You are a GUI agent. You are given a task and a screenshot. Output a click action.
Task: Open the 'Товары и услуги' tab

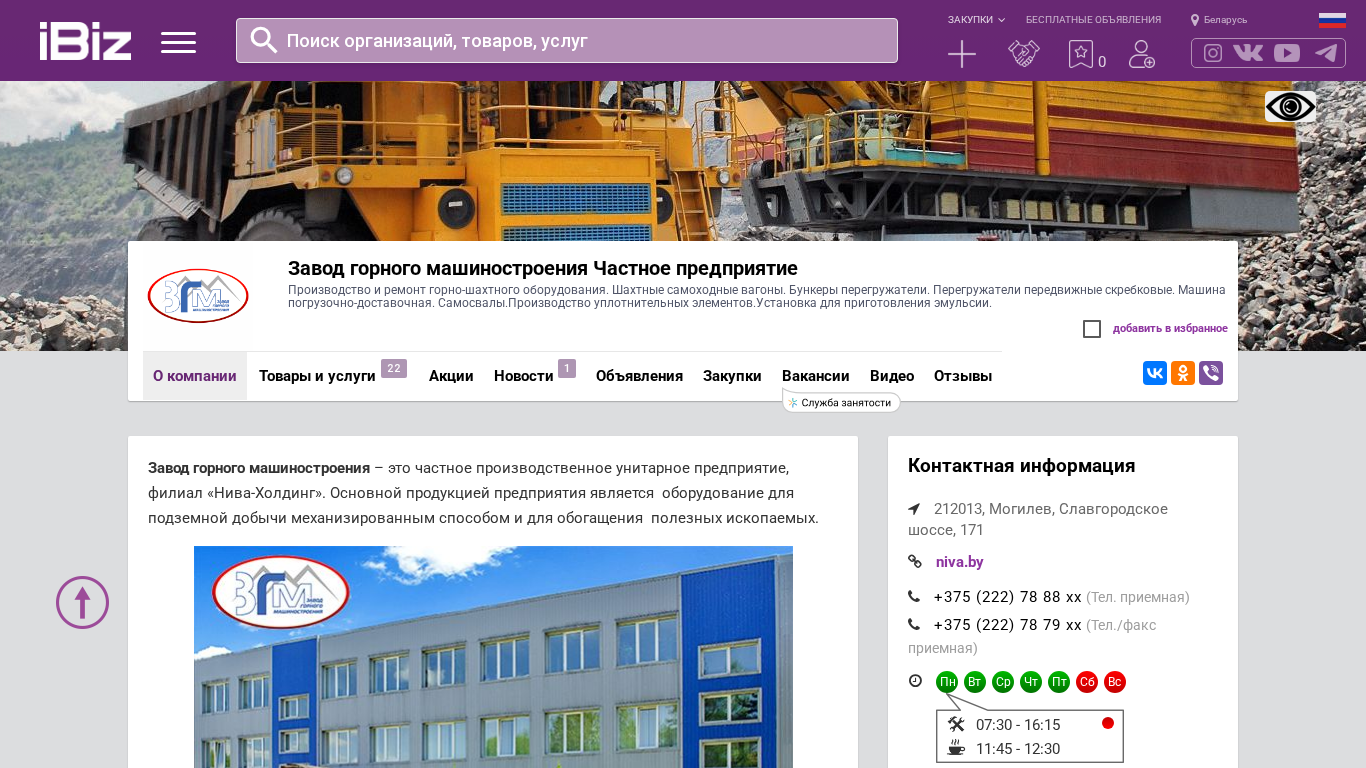point(317,376)
